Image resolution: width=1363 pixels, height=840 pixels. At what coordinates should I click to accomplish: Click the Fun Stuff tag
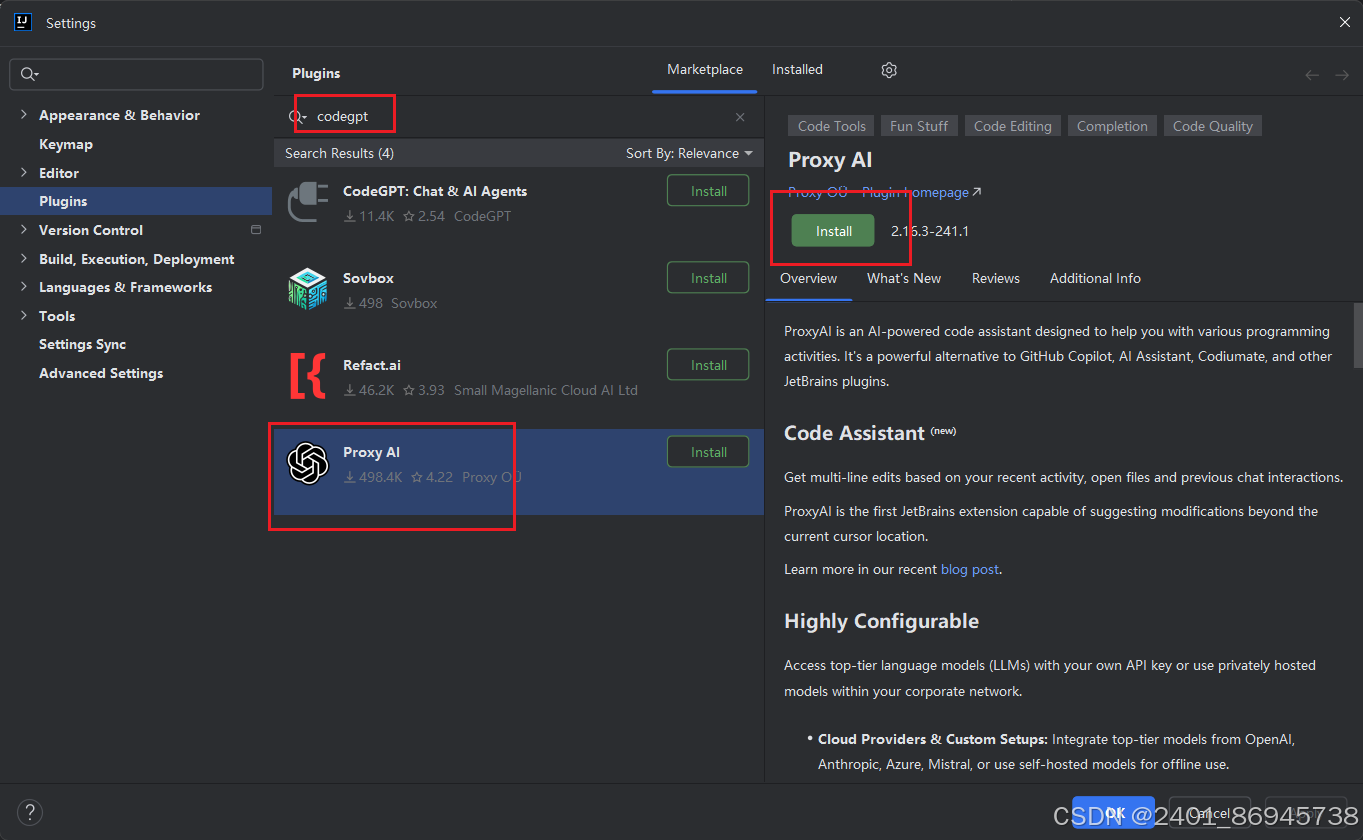point(919,126)
